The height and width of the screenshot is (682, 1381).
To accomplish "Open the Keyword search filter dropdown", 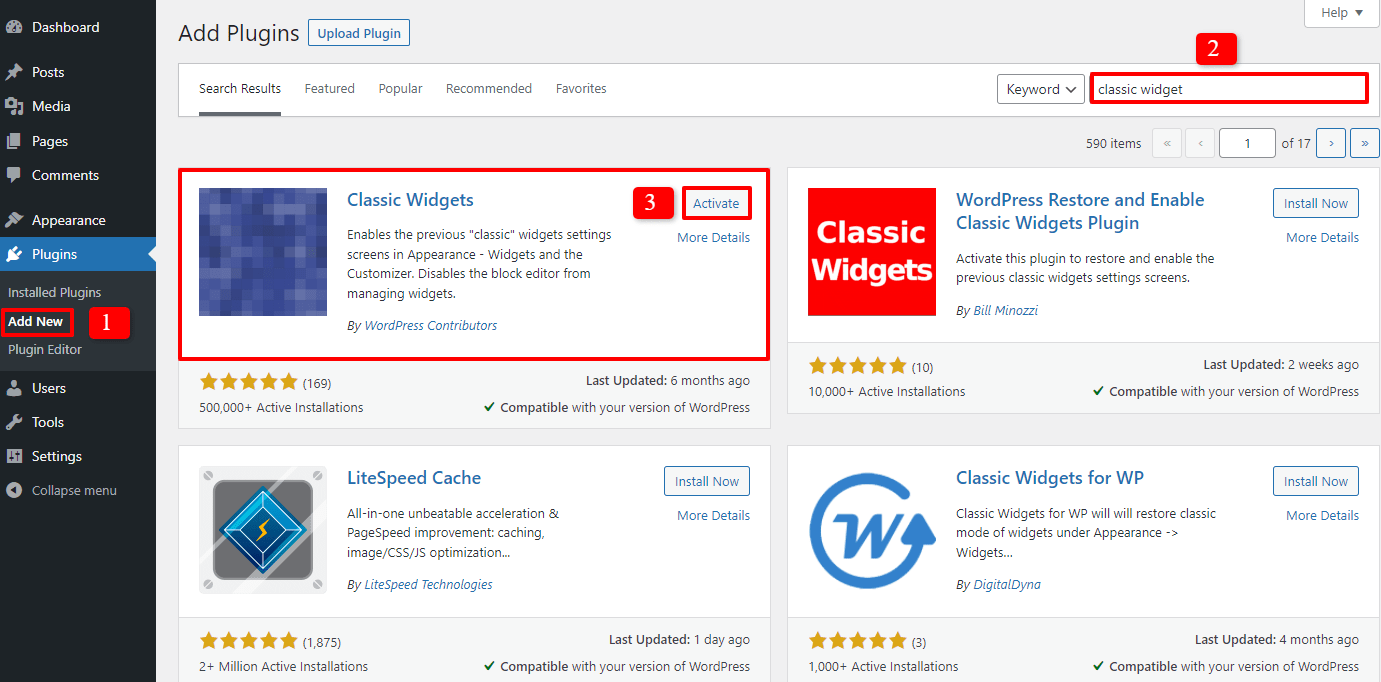I will pyautogui.click(x=1040, y=88).
